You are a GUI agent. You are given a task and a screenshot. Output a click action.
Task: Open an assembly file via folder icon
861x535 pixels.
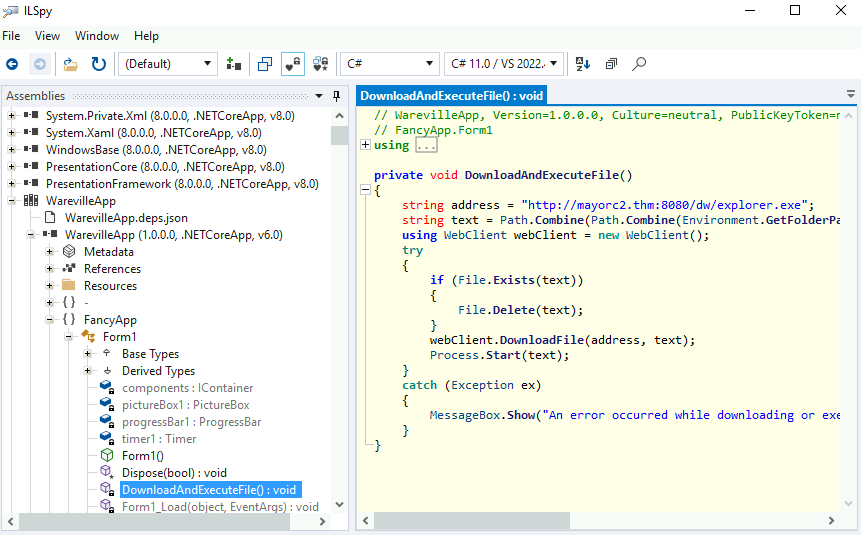pos(70,64)
